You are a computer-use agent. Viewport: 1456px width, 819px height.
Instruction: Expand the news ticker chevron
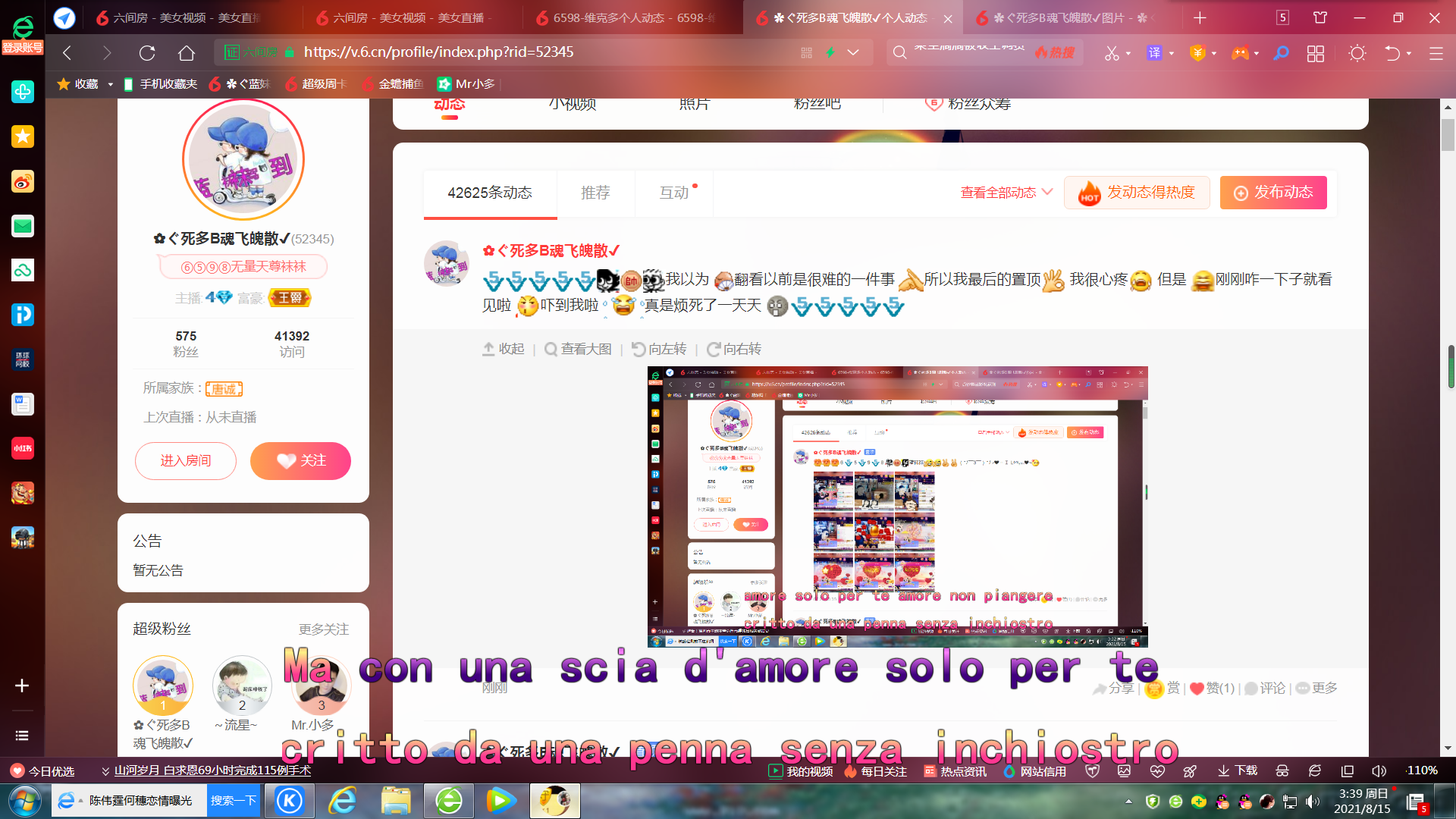click(x=105, y=771)
